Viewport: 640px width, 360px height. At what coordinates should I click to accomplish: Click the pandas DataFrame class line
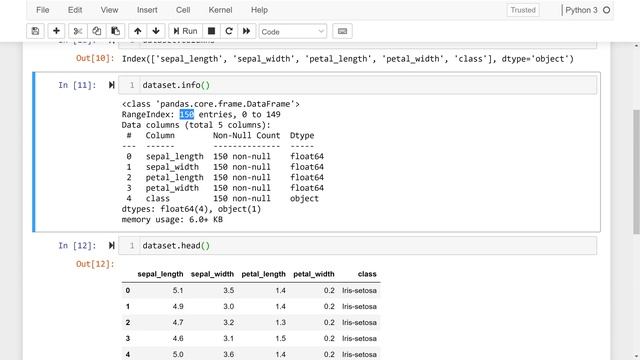tap(211, 104)
